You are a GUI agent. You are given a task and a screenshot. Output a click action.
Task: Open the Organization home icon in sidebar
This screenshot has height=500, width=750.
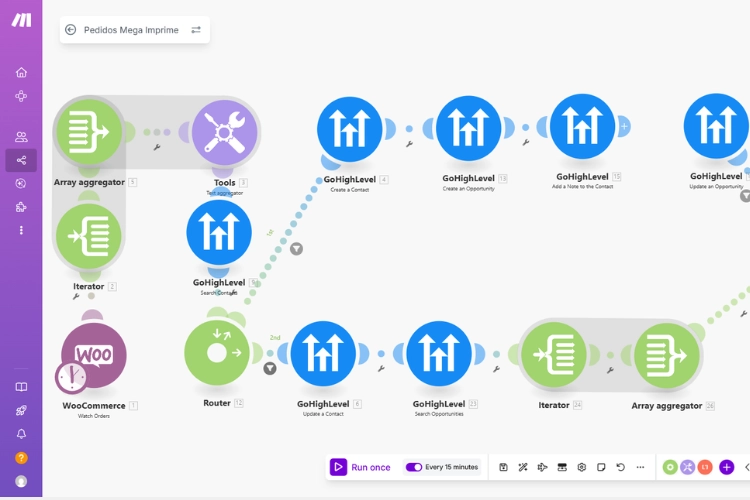(21, 72)
